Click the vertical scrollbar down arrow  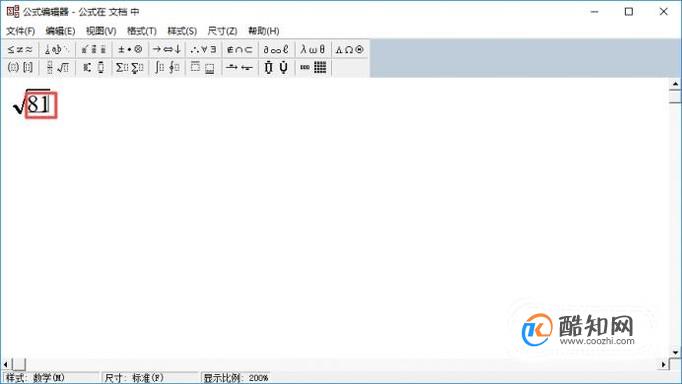(x=675, y=352)
